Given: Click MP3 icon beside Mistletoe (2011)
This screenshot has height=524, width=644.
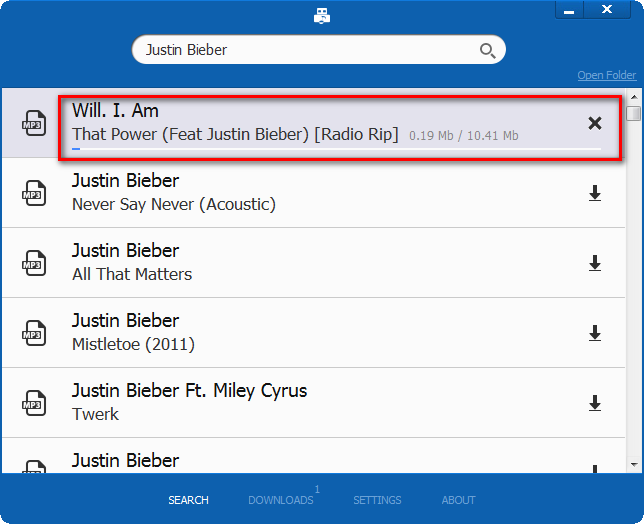Looking at the screenshot, I should [34, 333].
